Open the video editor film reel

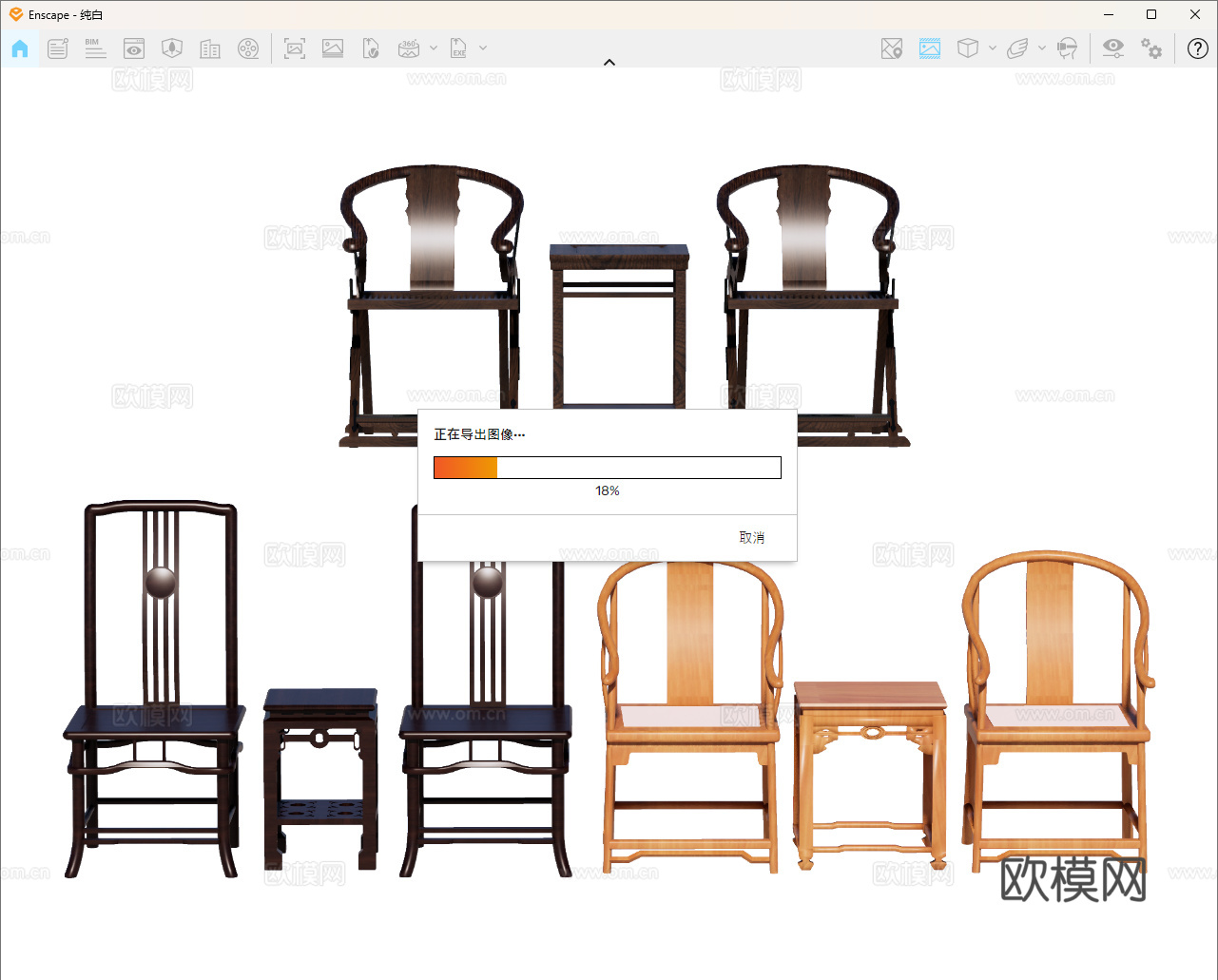248,48
